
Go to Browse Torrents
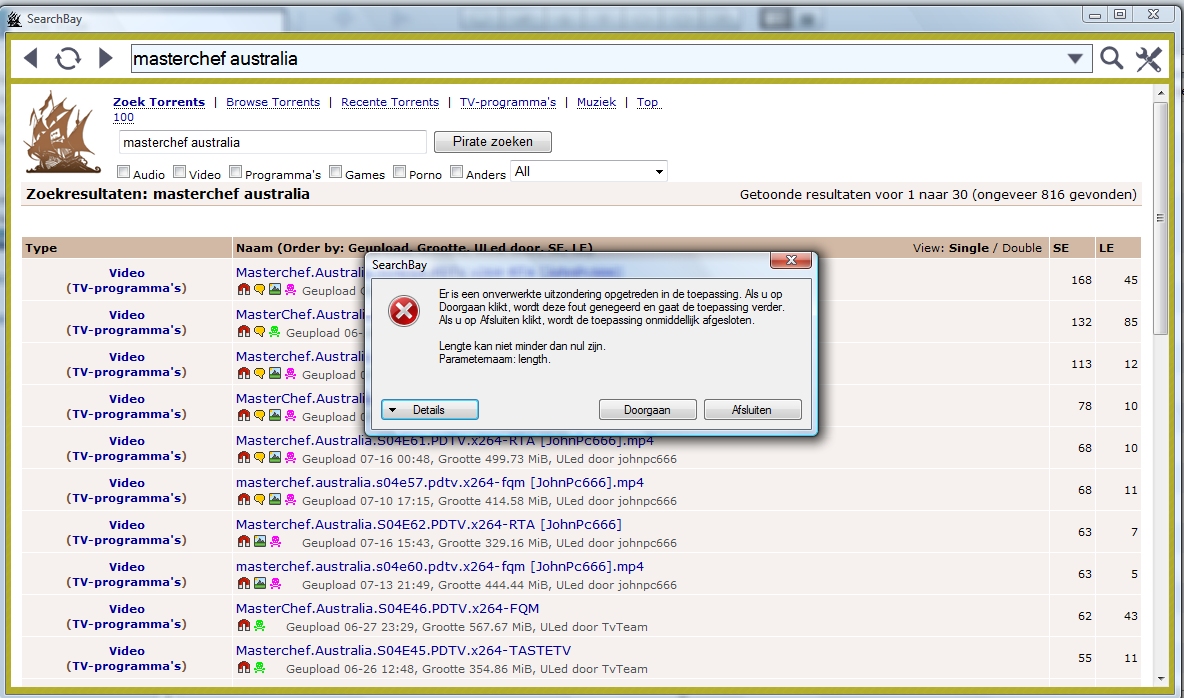coord(273,102)
